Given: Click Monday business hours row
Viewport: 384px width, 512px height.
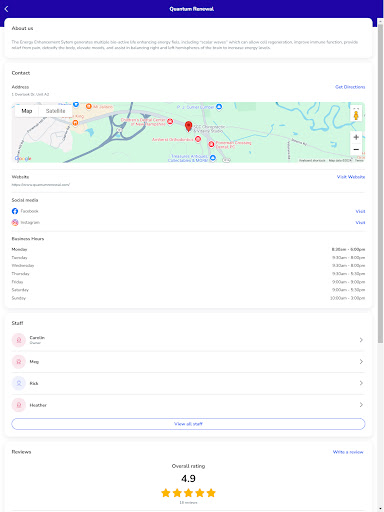Looking at the screenshot, I should pos(188,249).
